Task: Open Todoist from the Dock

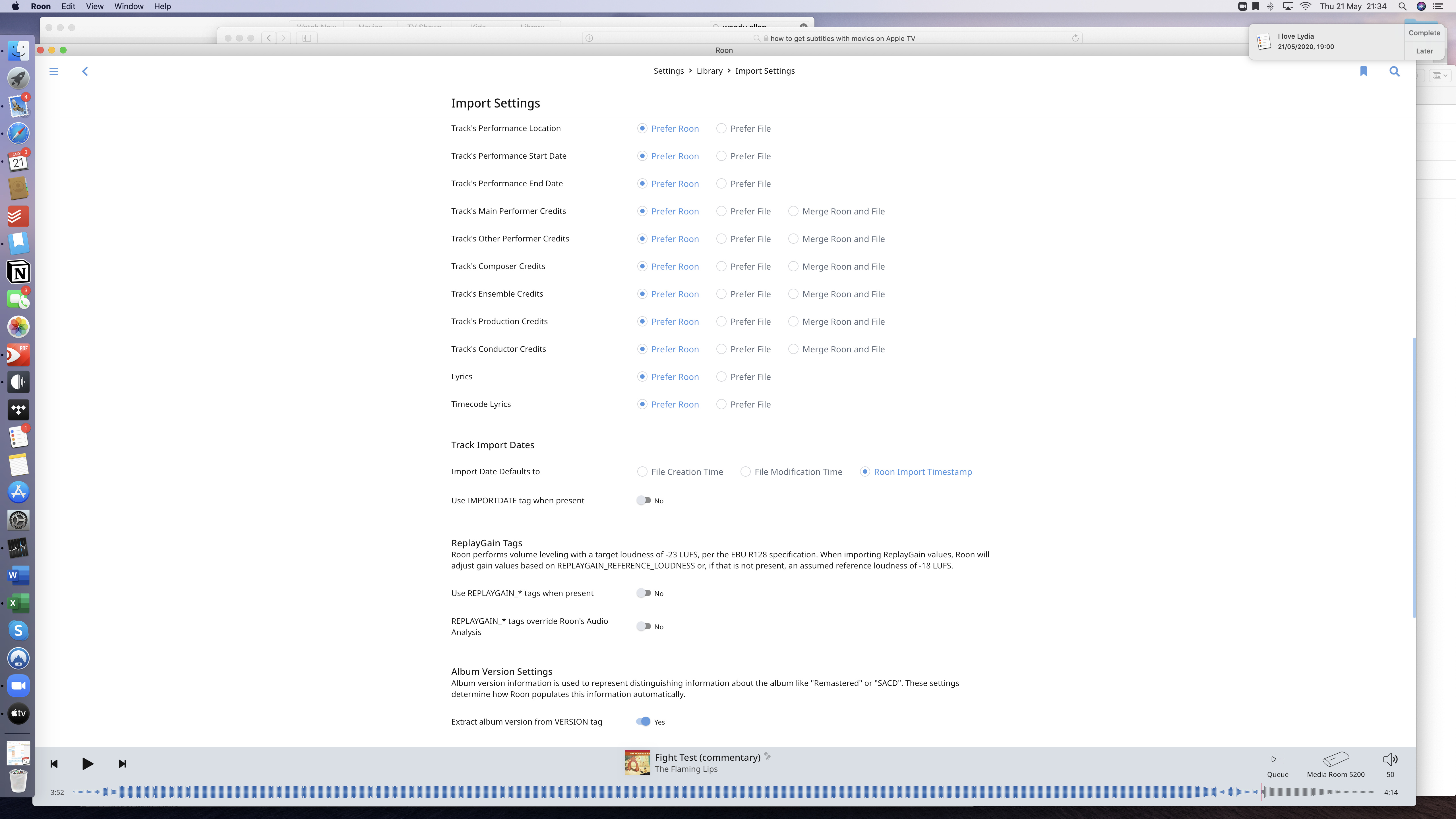Action: pos(18,216)
